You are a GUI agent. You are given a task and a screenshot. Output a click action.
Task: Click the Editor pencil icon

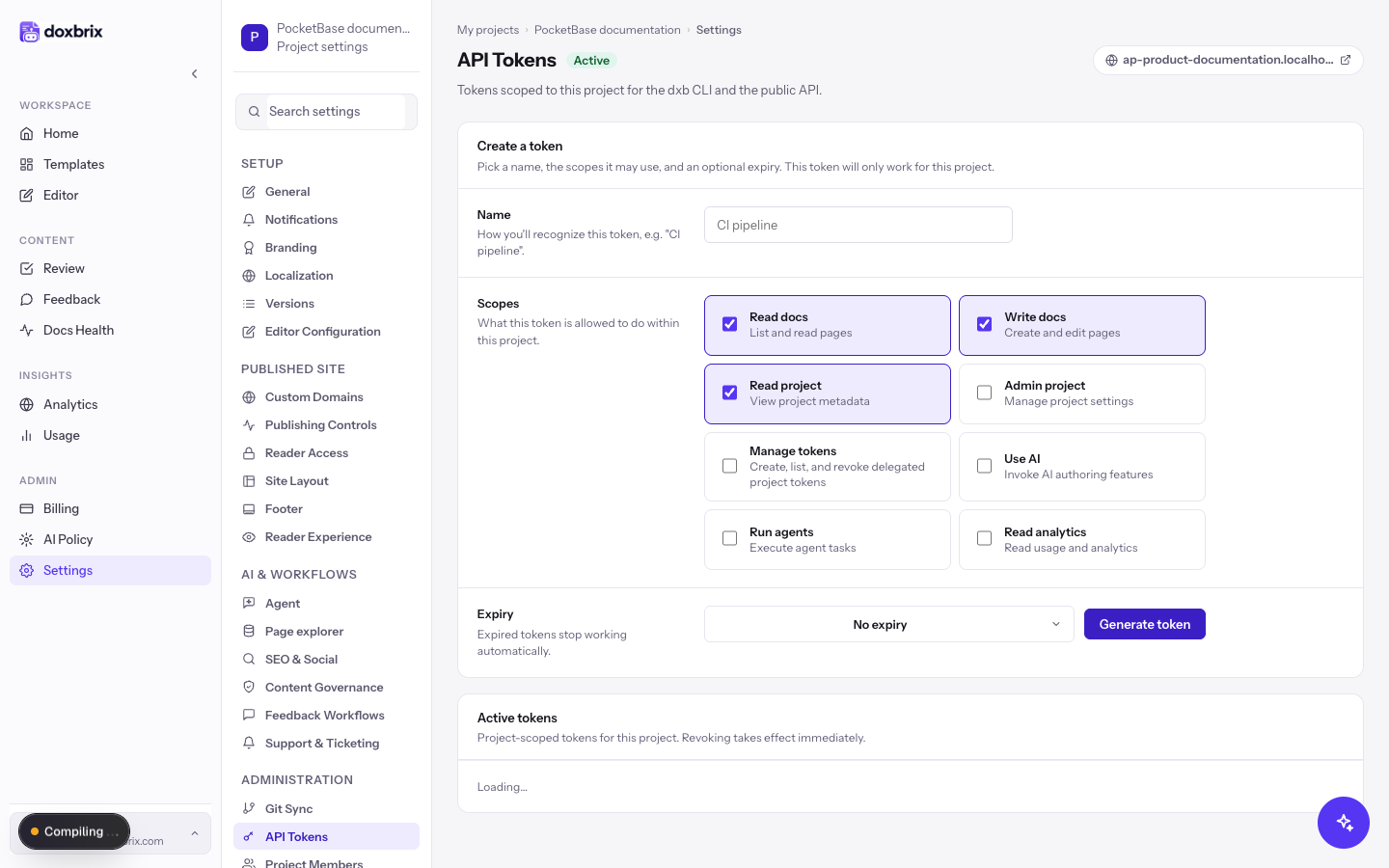click(27, 195)
